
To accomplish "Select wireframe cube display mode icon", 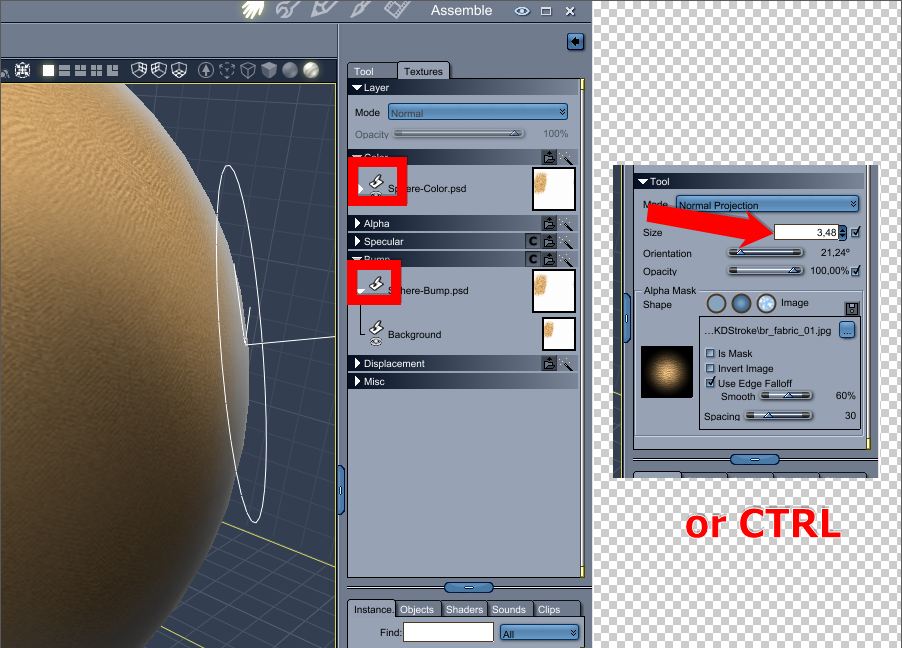I will tap(247, 70).
